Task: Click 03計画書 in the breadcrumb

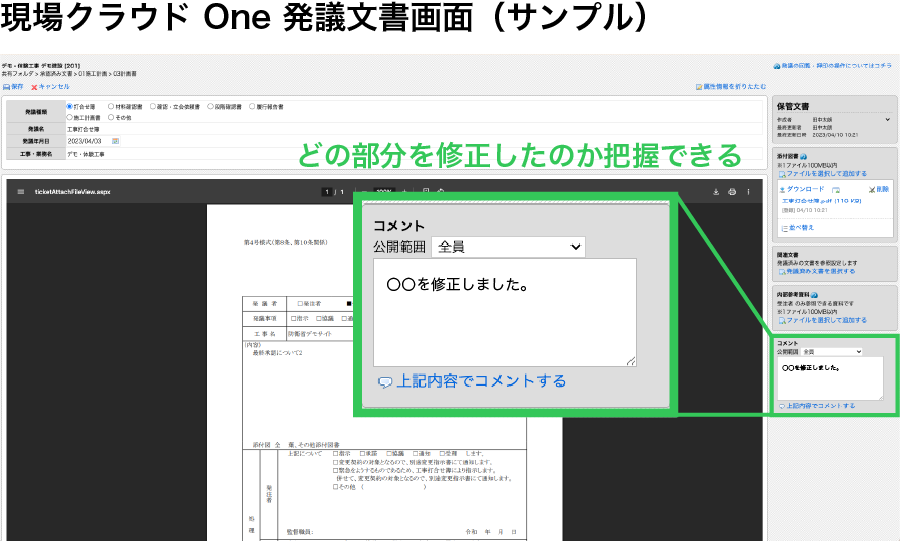Action: click(125, 74)
